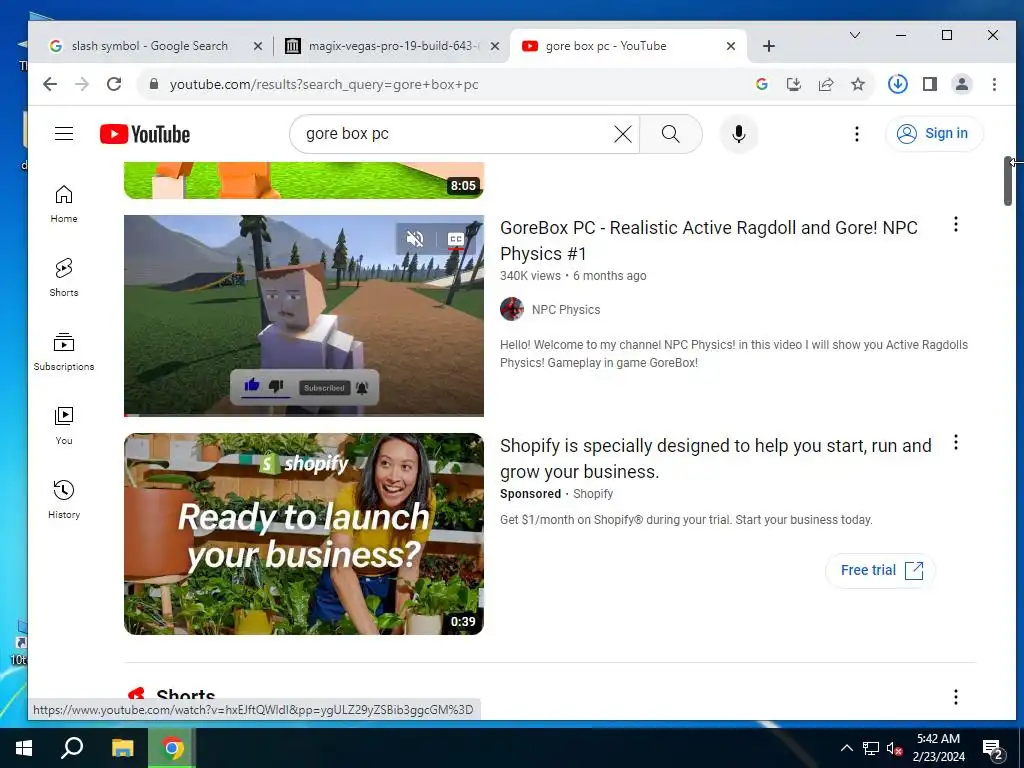View site information lock icon

(154, 84)
